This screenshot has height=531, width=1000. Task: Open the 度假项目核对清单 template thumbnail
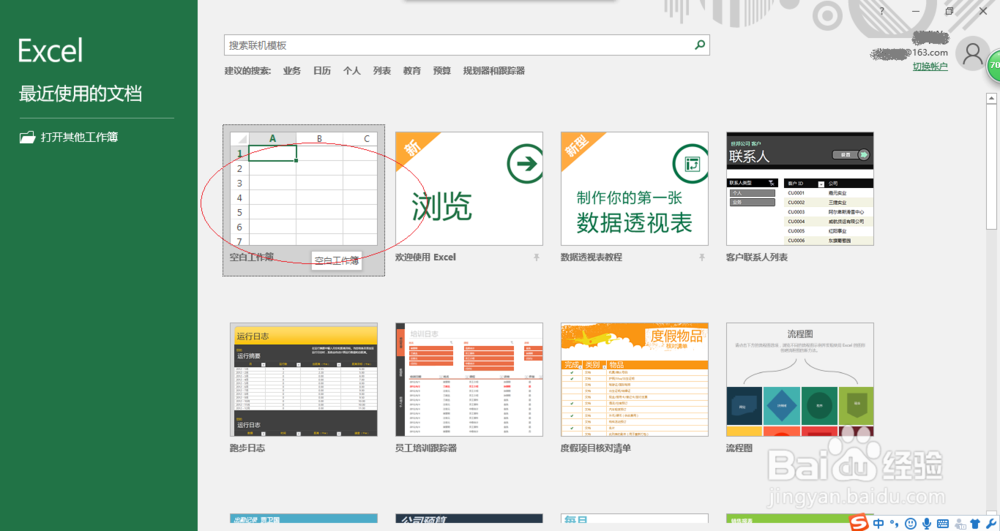click(635, 379)
